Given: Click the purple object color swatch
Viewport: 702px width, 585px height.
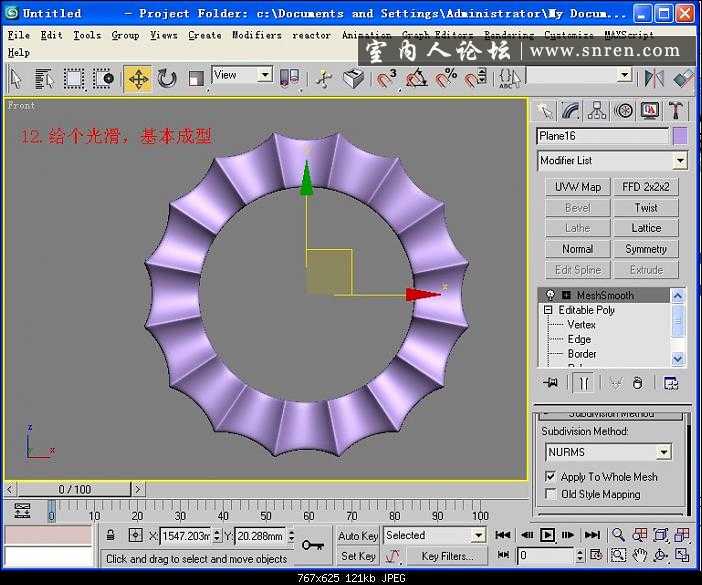Looking at the screenshot, I should pos(680,136).
